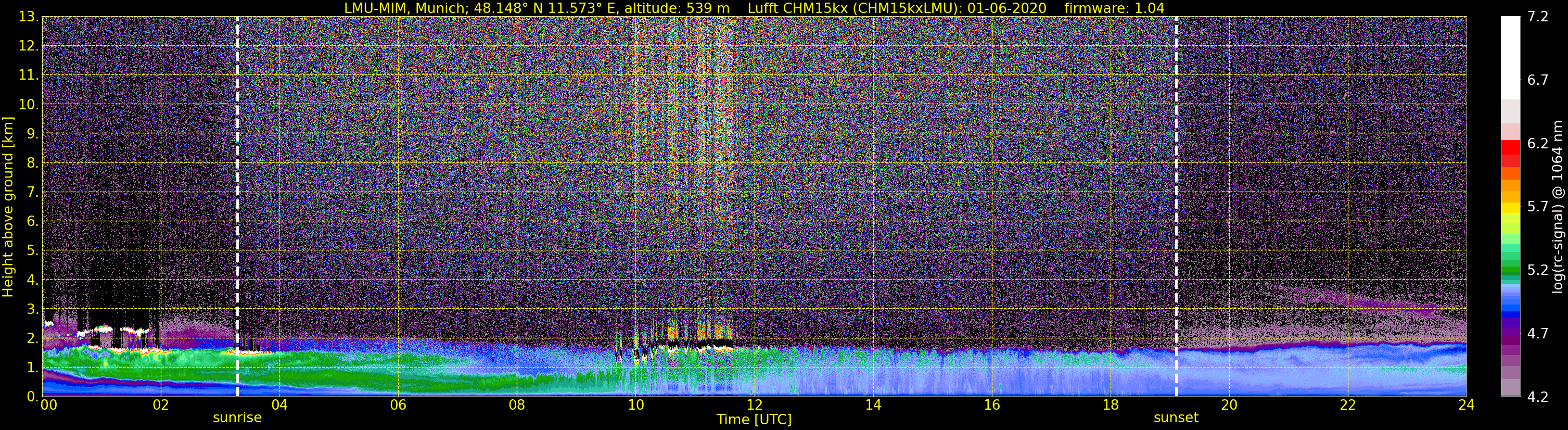The width and height of the screenshot is (1568, 430).
Task: Click the 08 tick label on time axis
Action: [517, 404]
